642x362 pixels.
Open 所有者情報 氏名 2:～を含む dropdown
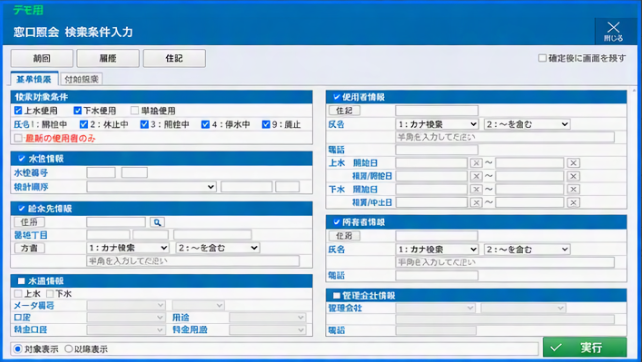(x=527, y=249)
